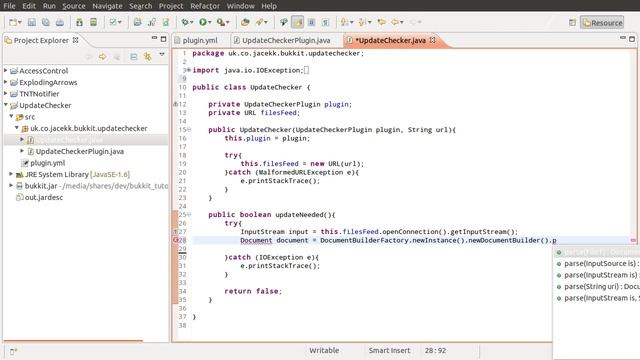Click the warning marker beside line 12

[176, 104]
